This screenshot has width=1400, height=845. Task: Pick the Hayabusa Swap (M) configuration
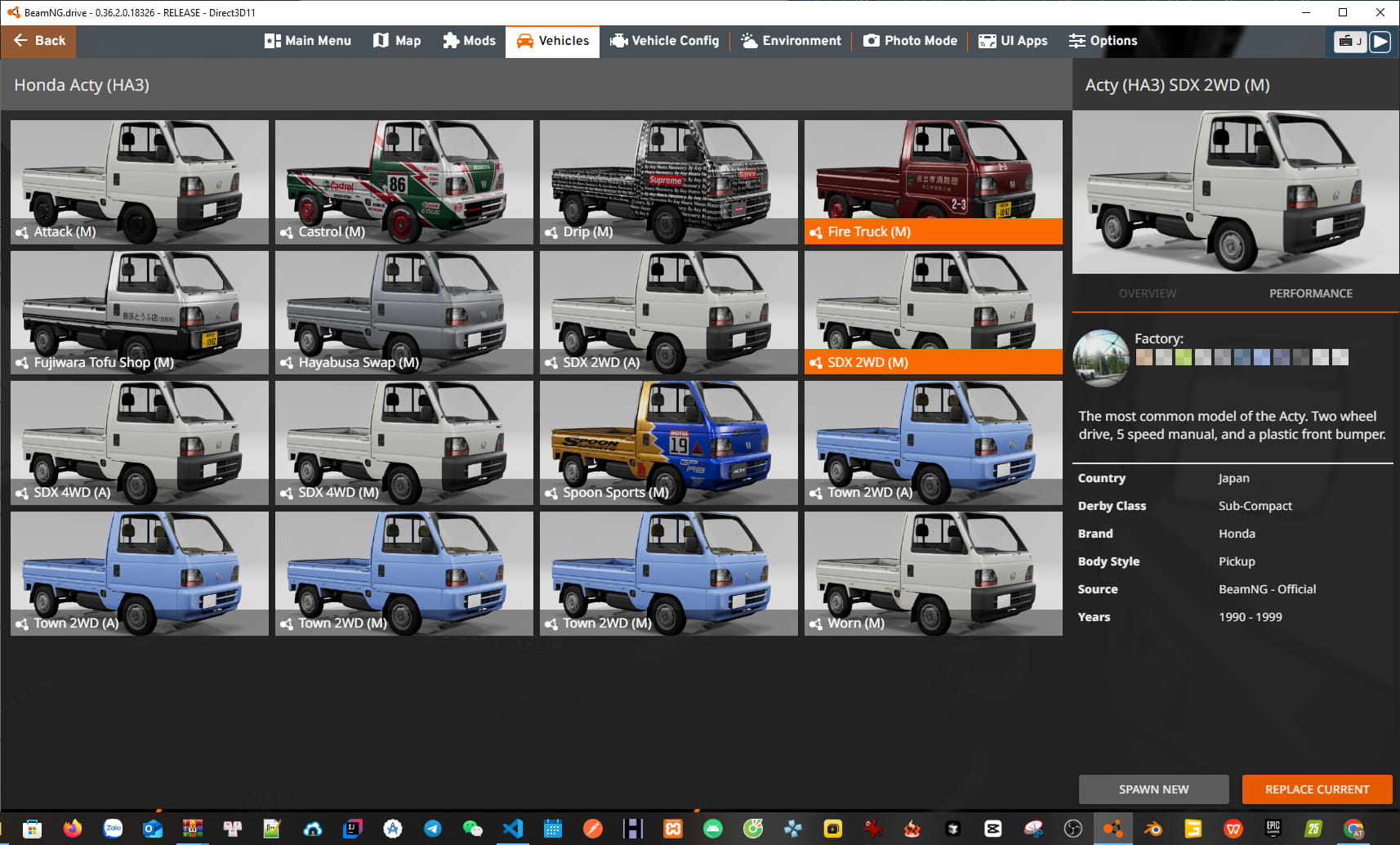[404, 312]
